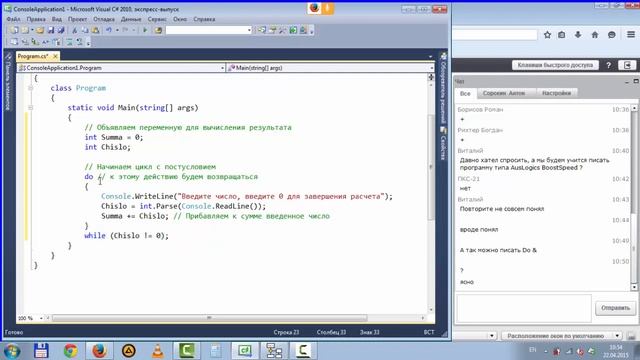
Task: Click the Find in Files icon
Action: (158, 30)
